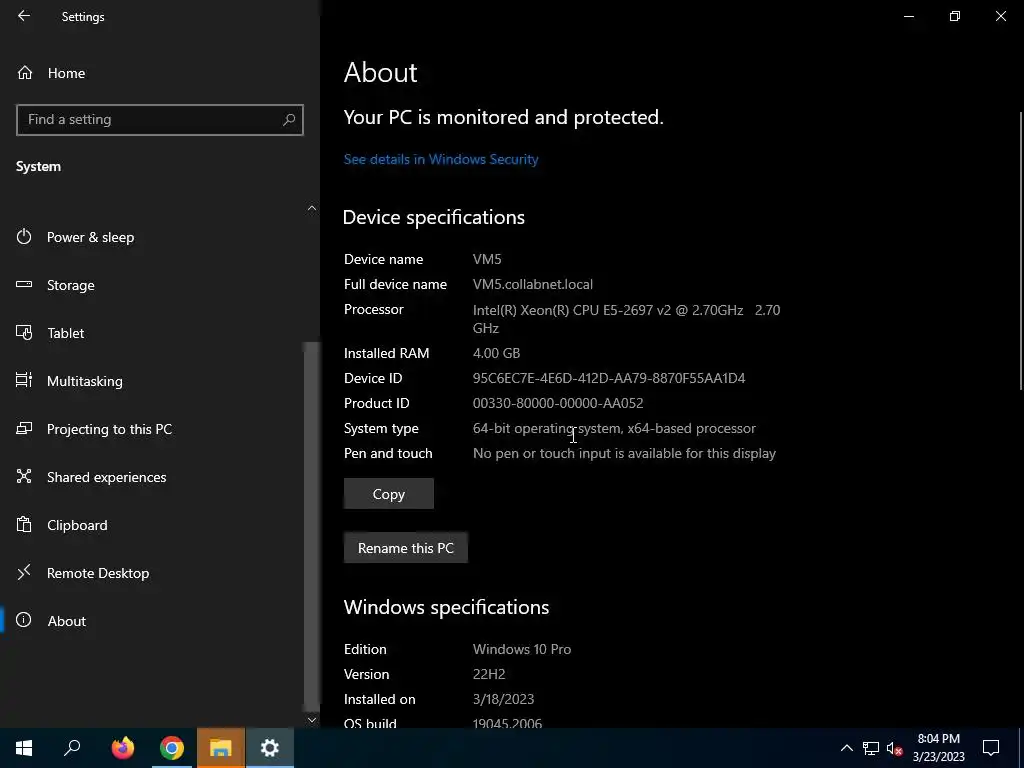This screenshot has height=768, width=1024.
Task: Launch Google Chrome from the taskbar
Action: [172, 748]
